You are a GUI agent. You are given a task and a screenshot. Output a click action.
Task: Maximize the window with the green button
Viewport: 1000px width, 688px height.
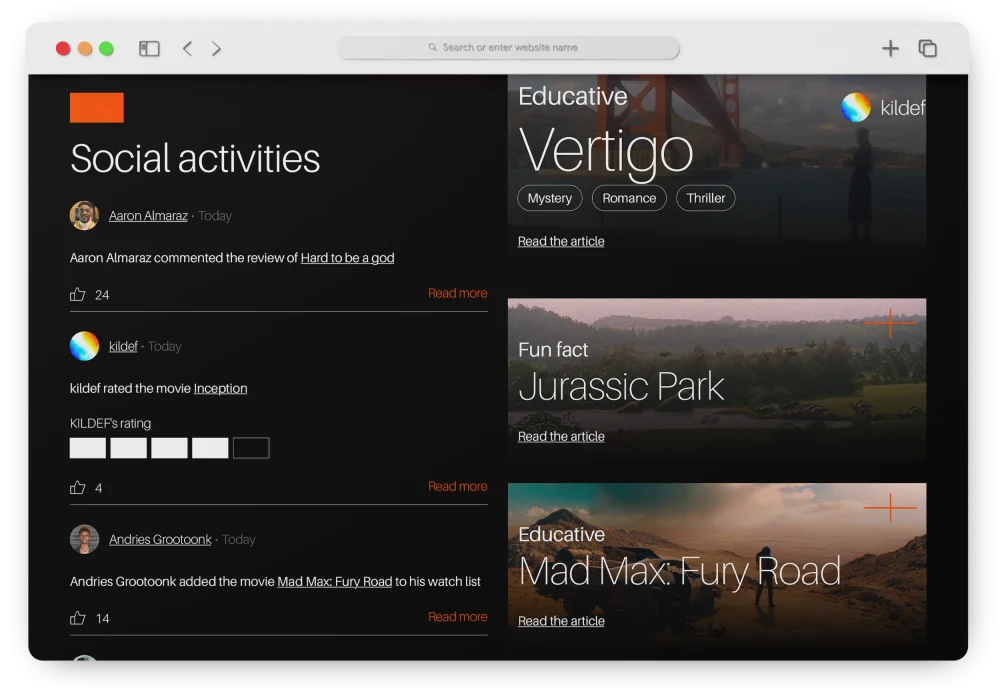point(107,48)
